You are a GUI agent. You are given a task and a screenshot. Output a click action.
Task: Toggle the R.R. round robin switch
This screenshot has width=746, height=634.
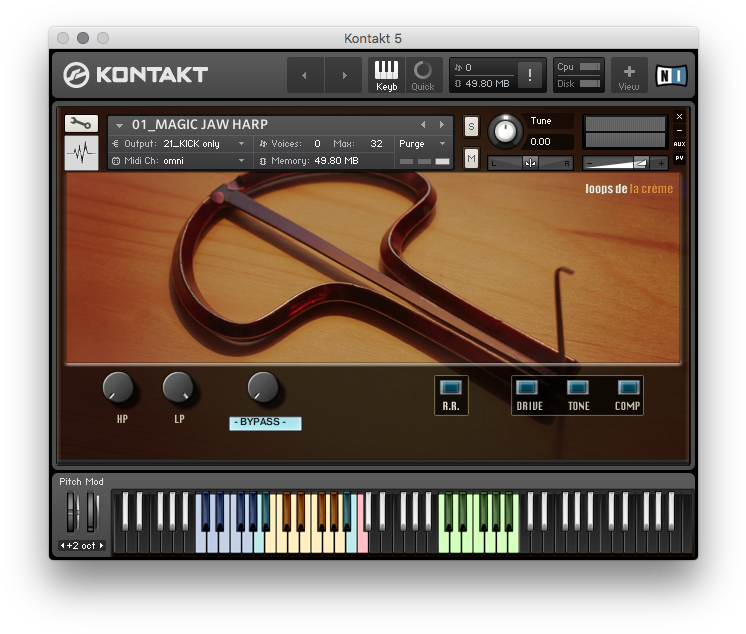click(x=451, y=388)
